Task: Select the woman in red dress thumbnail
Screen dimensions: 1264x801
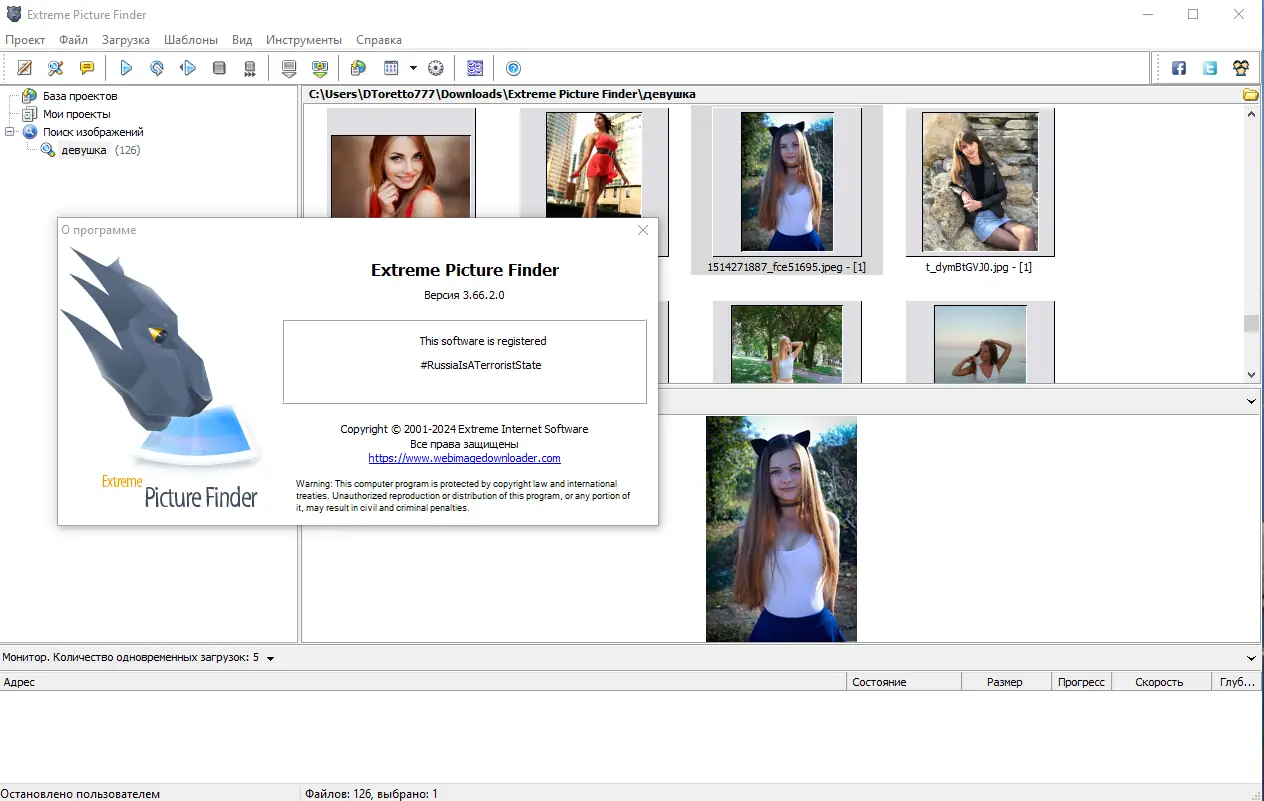Action: pyautogui.click(x=594, y=163)
